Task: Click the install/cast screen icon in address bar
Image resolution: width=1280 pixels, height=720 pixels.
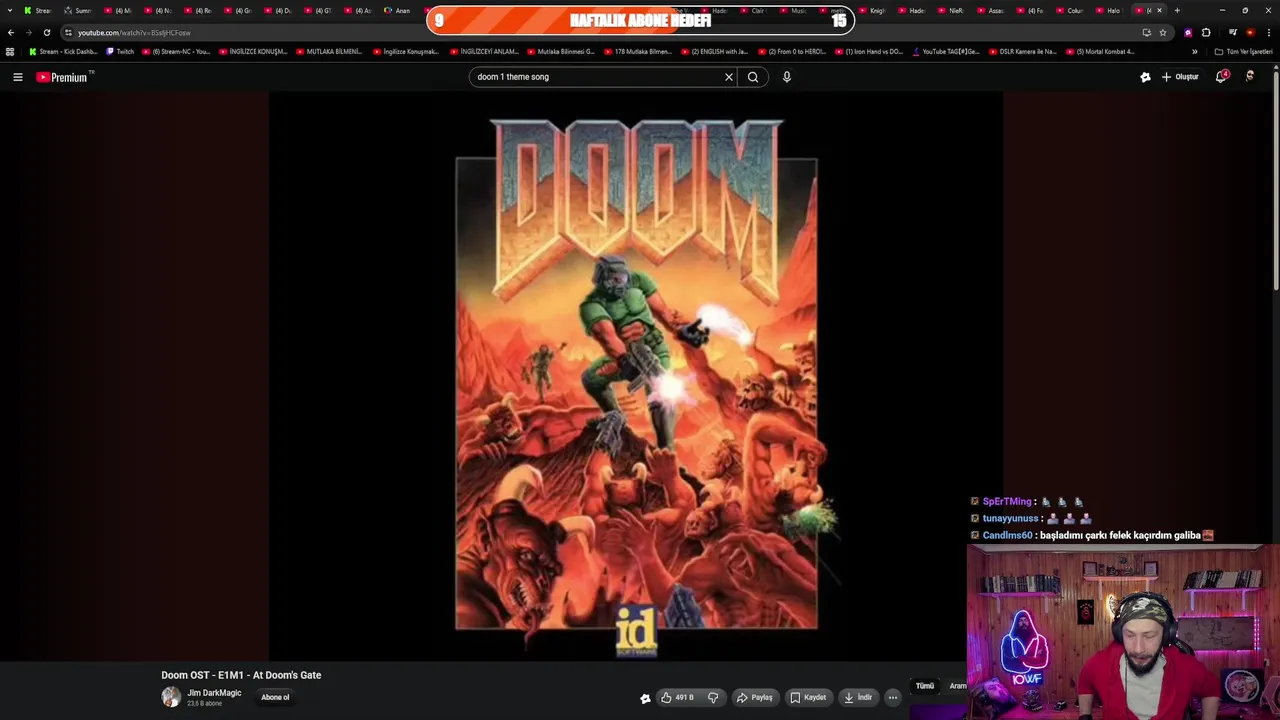Action: (1146, 32)
